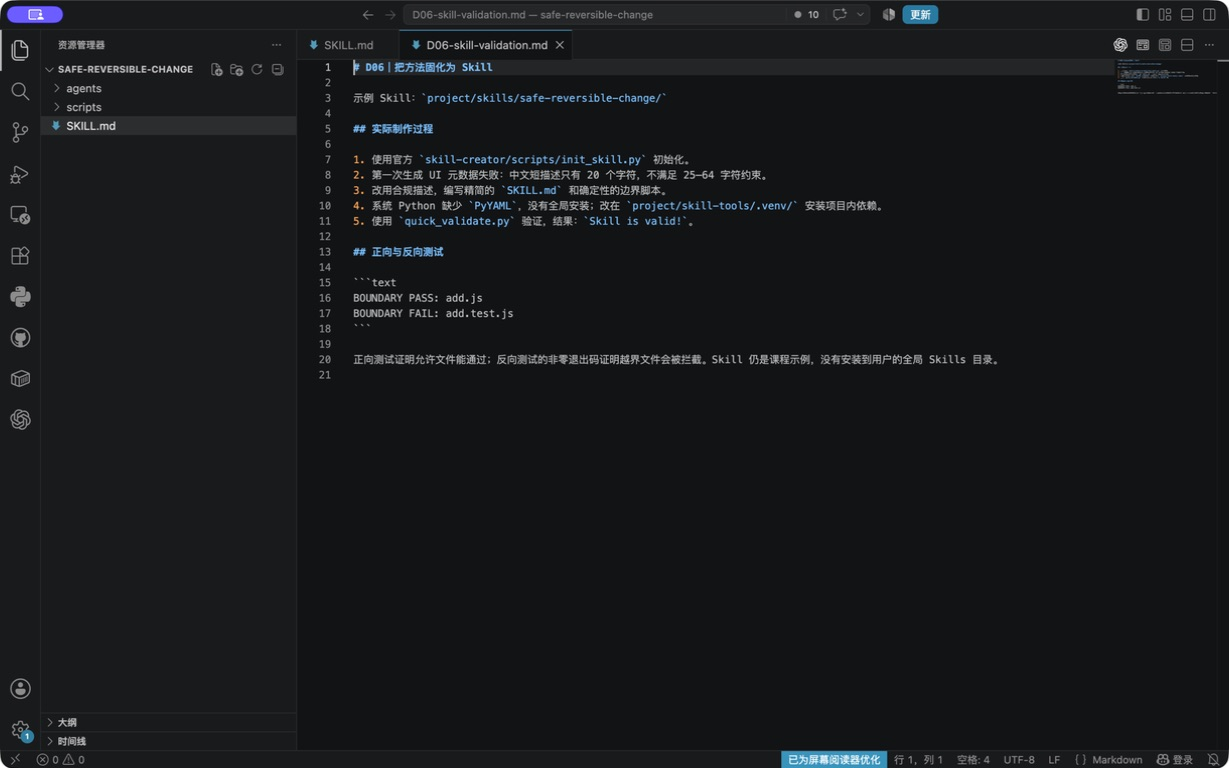Toggle the bottom panel
The width and height of the screenshot is (1229, 768).
1187,15
